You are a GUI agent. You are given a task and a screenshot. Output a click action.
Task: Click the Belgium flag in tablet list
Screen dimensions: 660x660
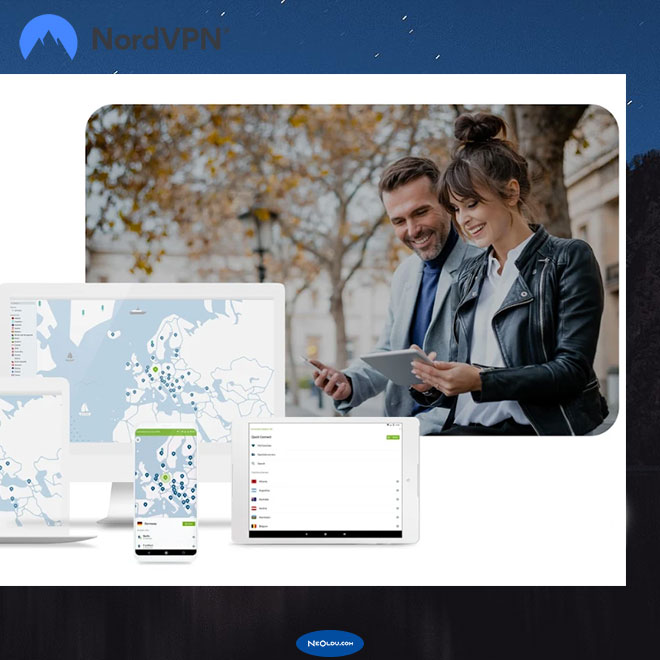click(256, 525)
